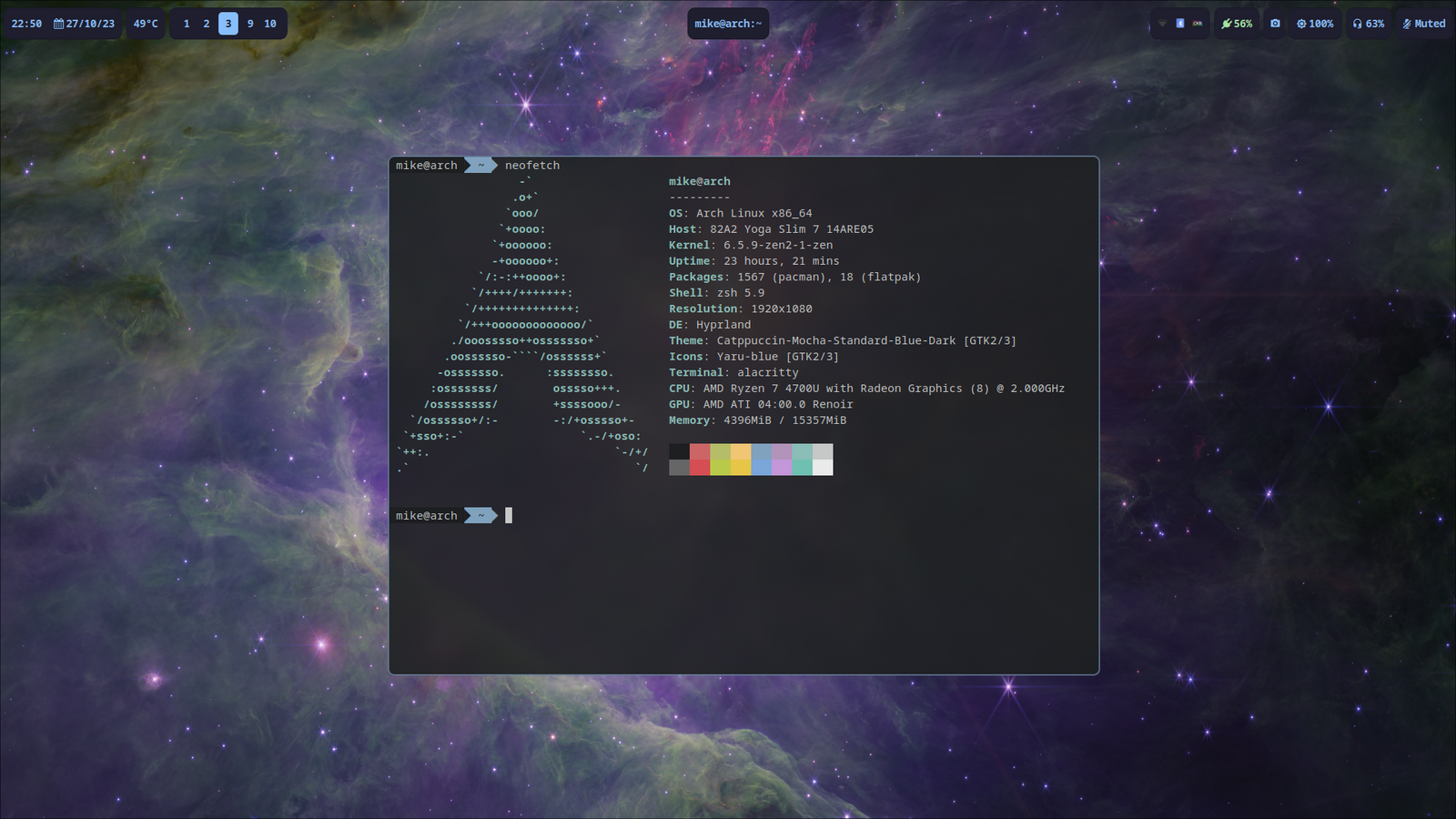Click 'Packages: 1567 (pacman)' line
This screenshot has width=1456, height=819.
point(794,277)
